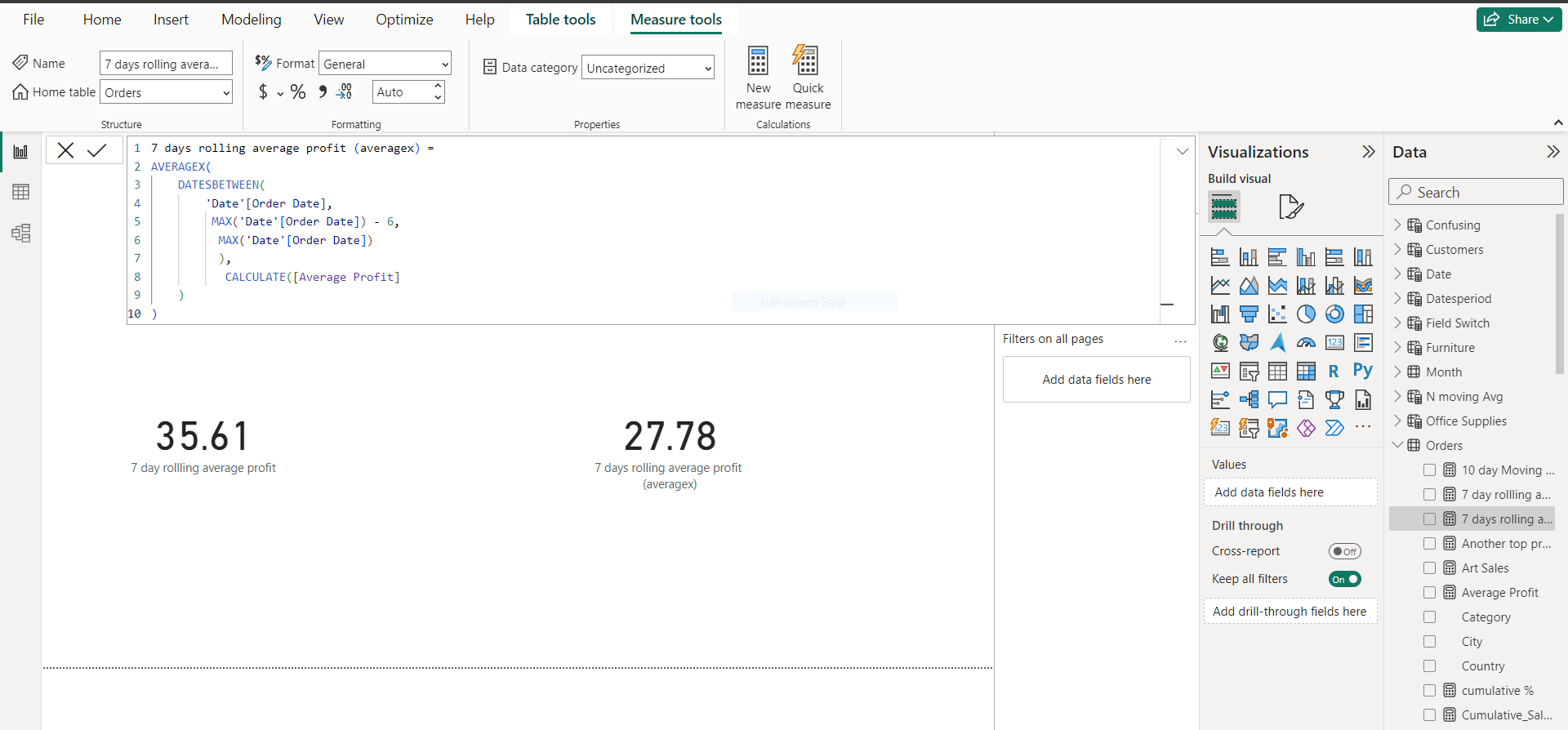The width and height of the screenshot is (1568, 730).
Task: Expand the formula bar chevron
Action: [1182, 151]
